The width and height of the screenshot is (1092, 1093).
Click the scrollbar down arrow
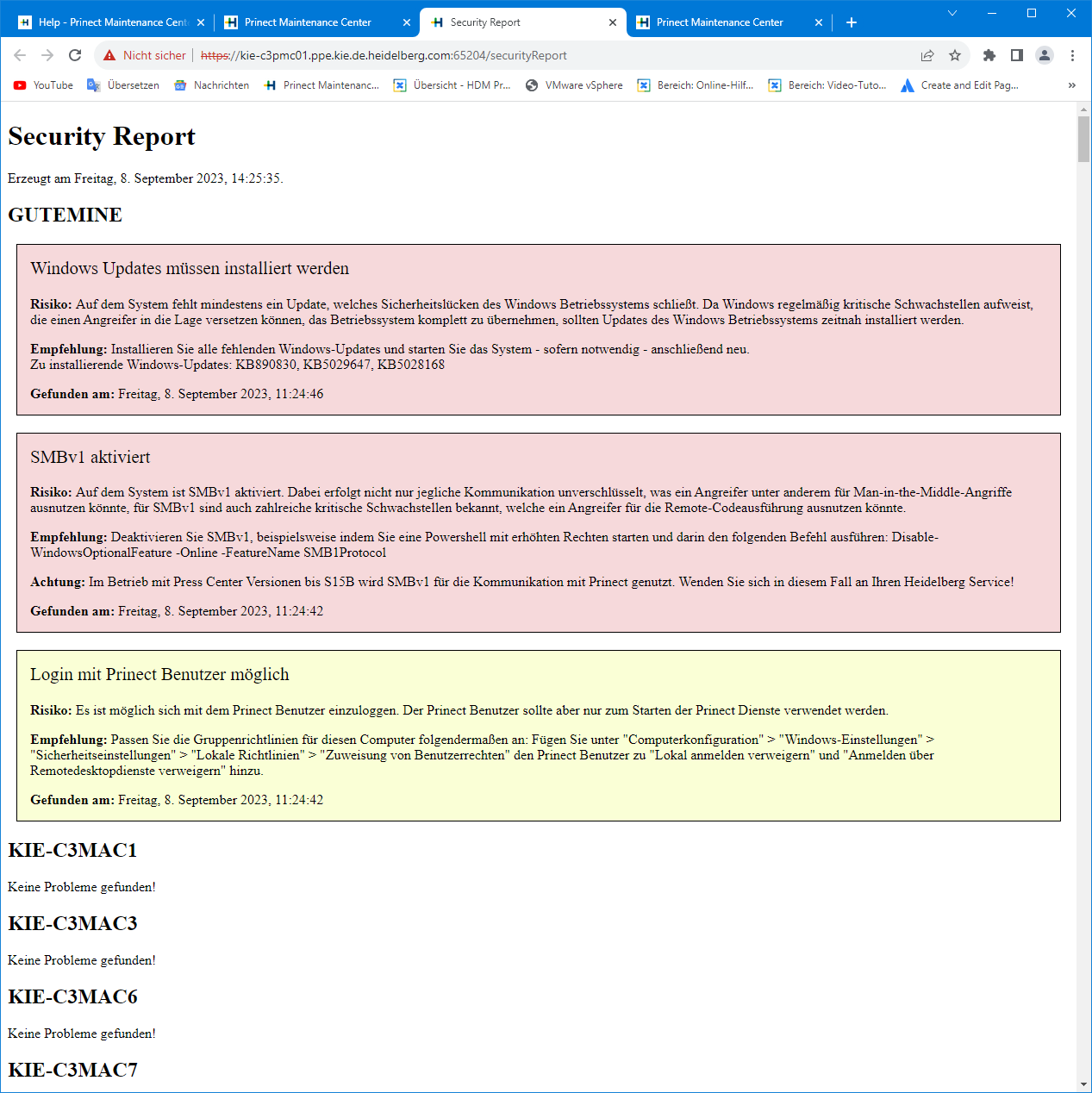click(1083, 1084)
